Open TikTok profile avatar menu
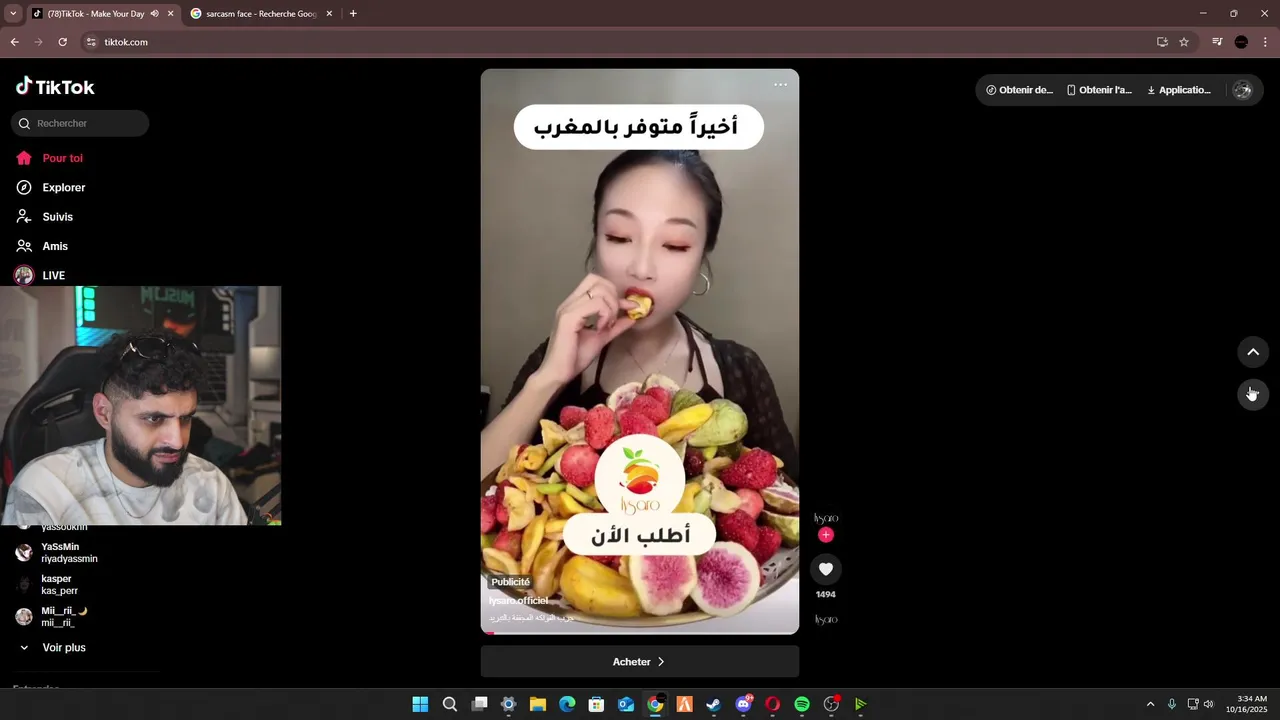 pos(1242,90)
